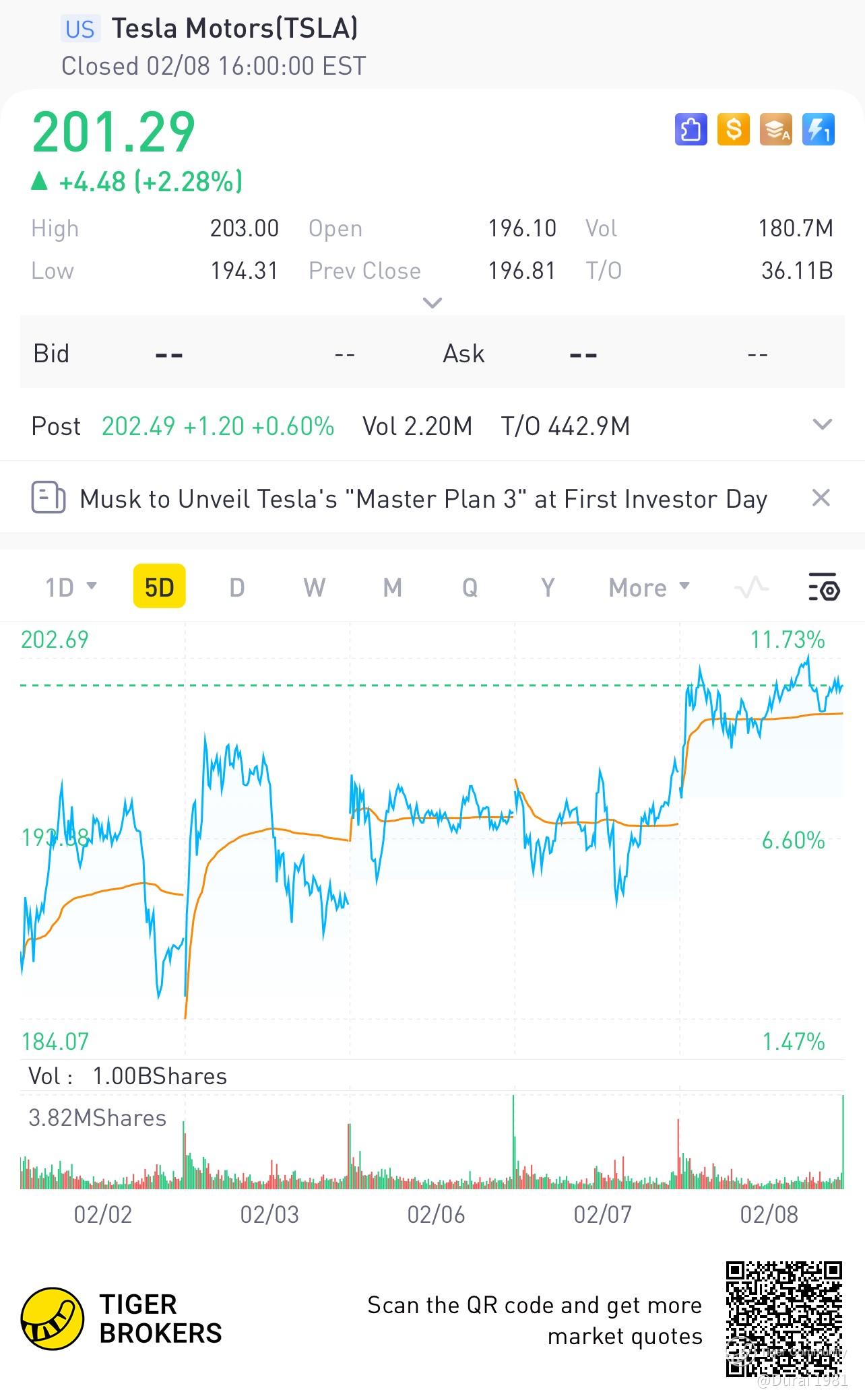Tap the indicator waveform icon
This screenshot has width=865, height=1400.
pyautogui.click(x=751, y=587)
